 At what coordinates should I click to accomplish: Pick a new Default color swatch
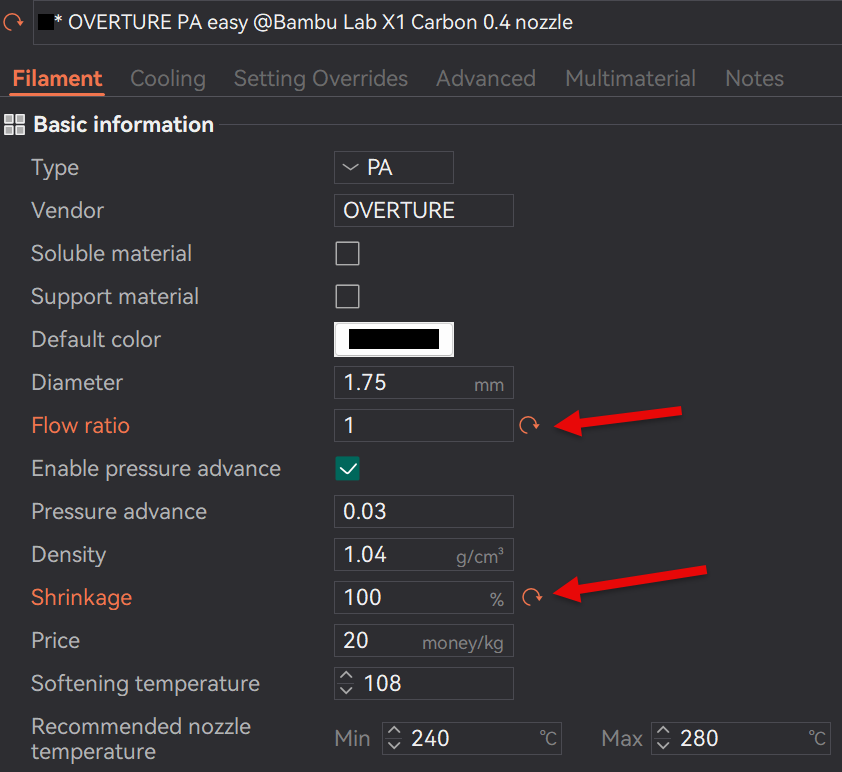[393, 340]
